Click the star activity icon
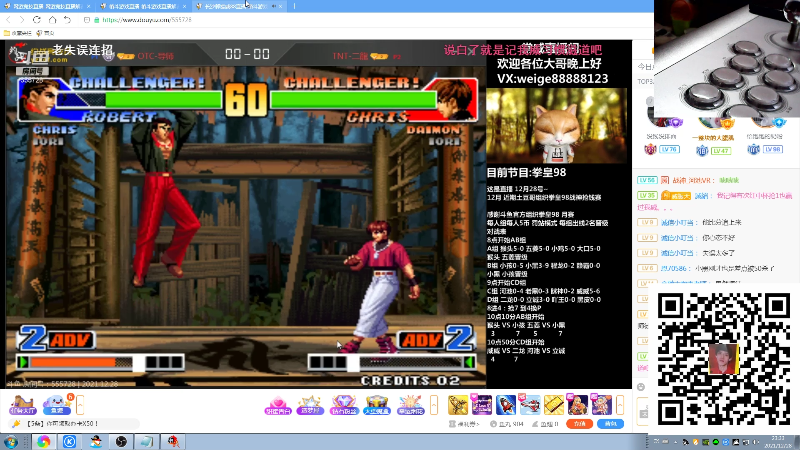Image resolution: width=800 pixels, height=450 pixels. [x=310, y=405]
